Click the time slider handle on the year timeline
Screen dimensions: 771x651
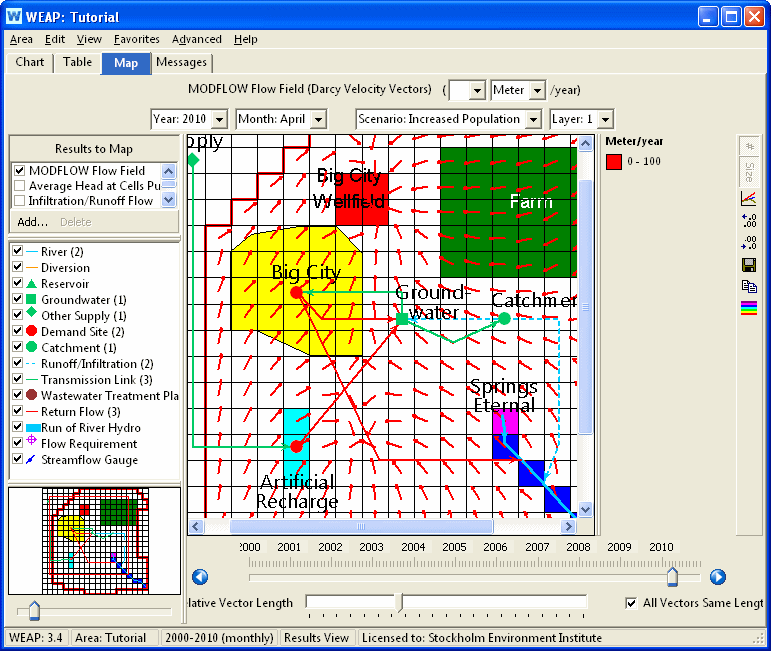[x=672, y=576]
